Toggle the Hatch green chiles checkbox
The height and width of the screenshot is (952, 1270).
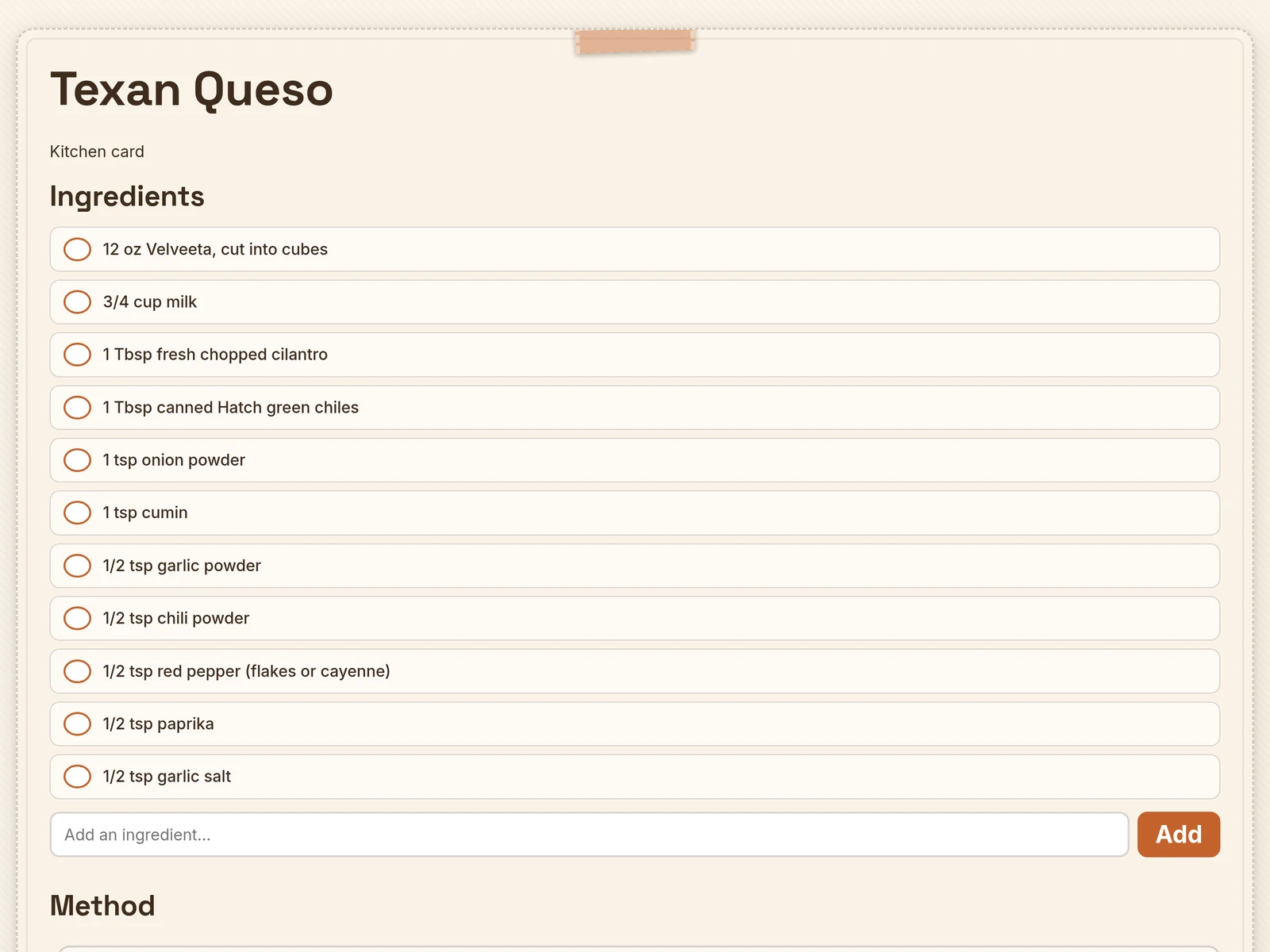coord(77,407)
